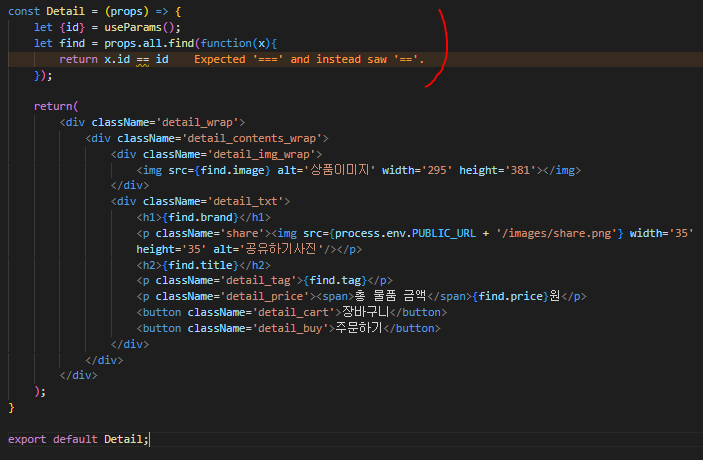This screenshot has height=460, width=703.
Task: Click the {find.tag} expression
Action: 335,281
